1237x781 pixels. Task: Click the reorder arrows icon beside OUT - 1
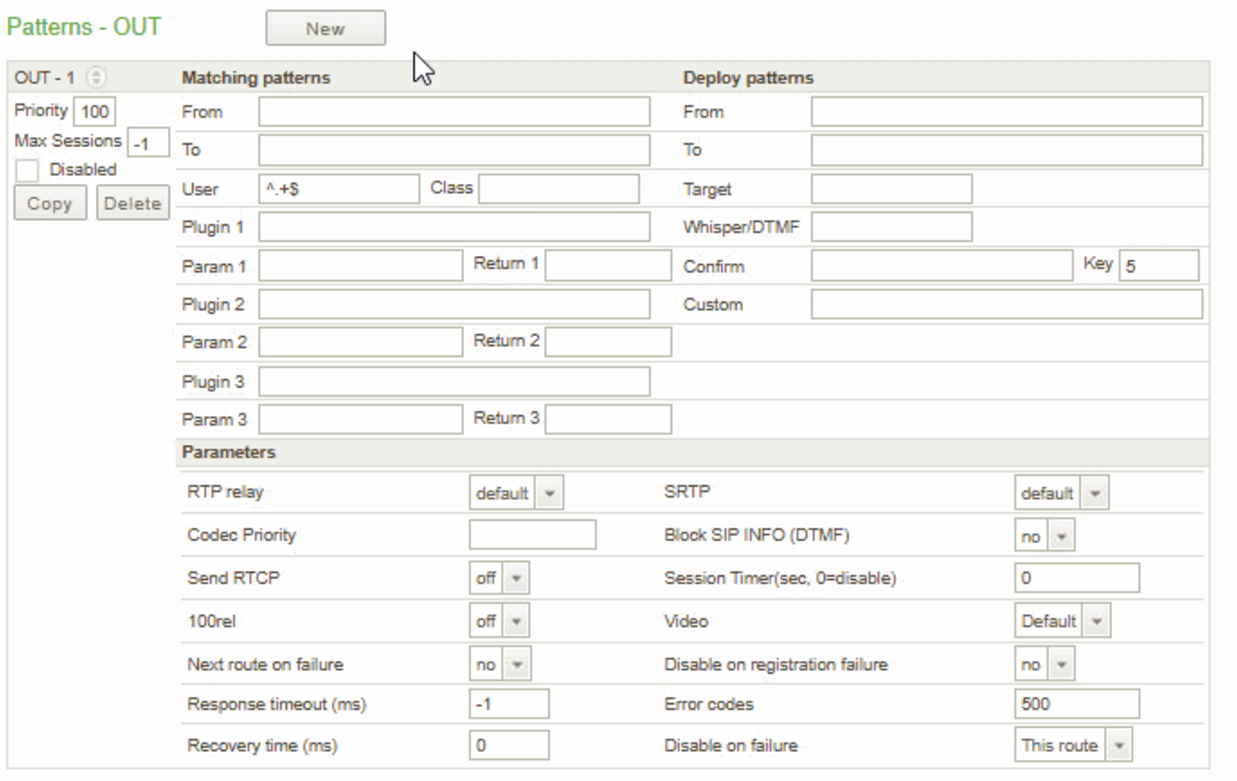(97, 77)
